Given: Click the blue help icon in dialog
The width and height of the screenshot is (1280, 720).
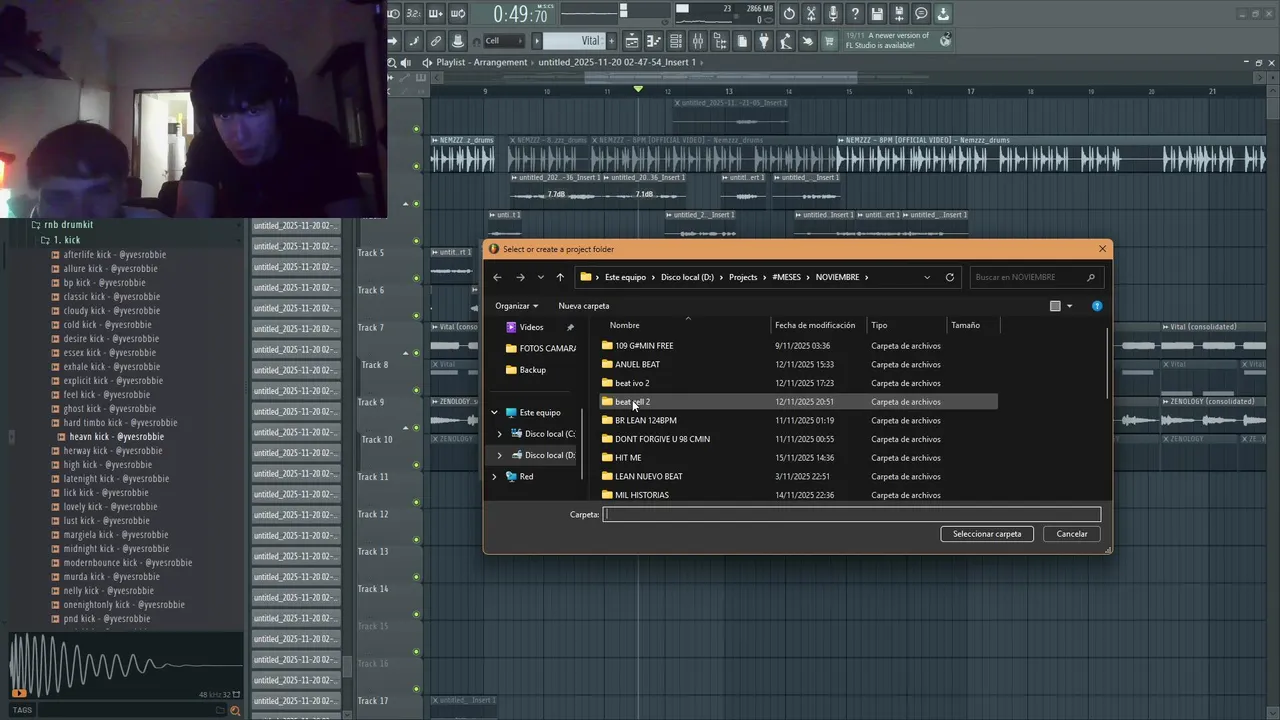Looking at the screenshot, I should coord(1097,306).
